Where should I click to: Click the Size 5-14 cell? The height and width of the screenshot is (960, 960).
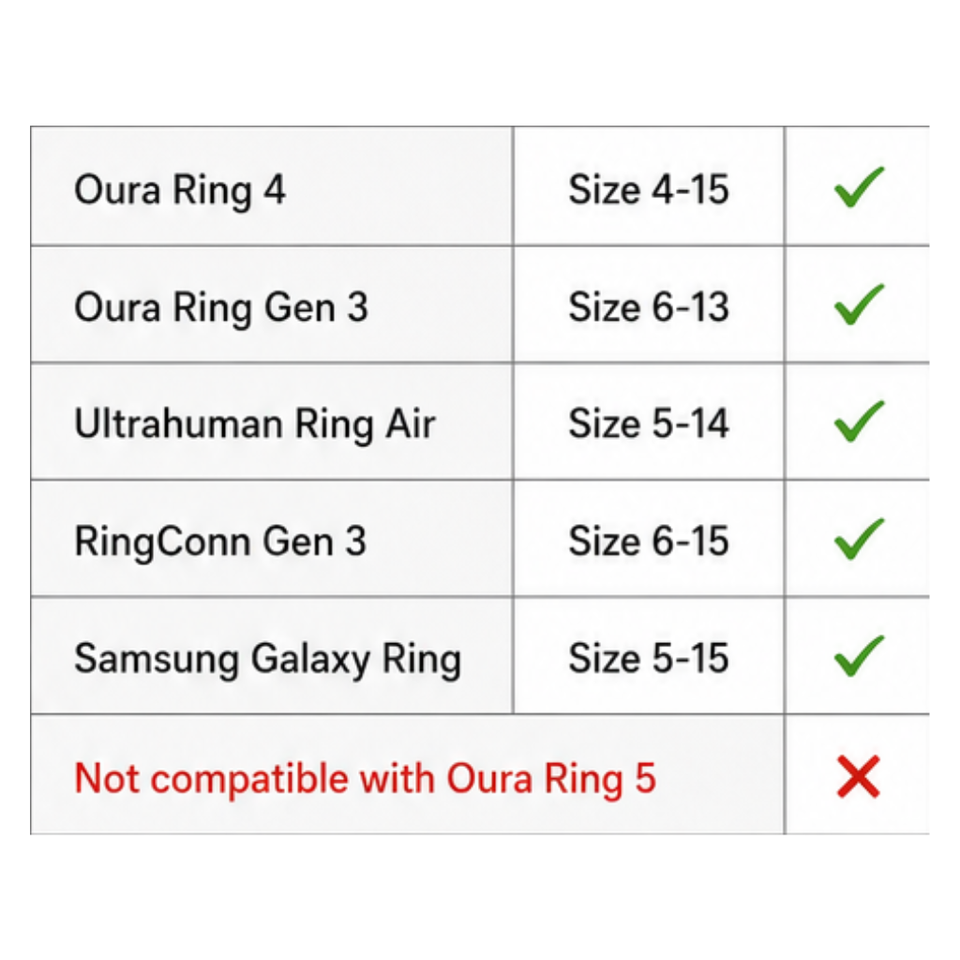pyautogui.click(x=648, y=423)
